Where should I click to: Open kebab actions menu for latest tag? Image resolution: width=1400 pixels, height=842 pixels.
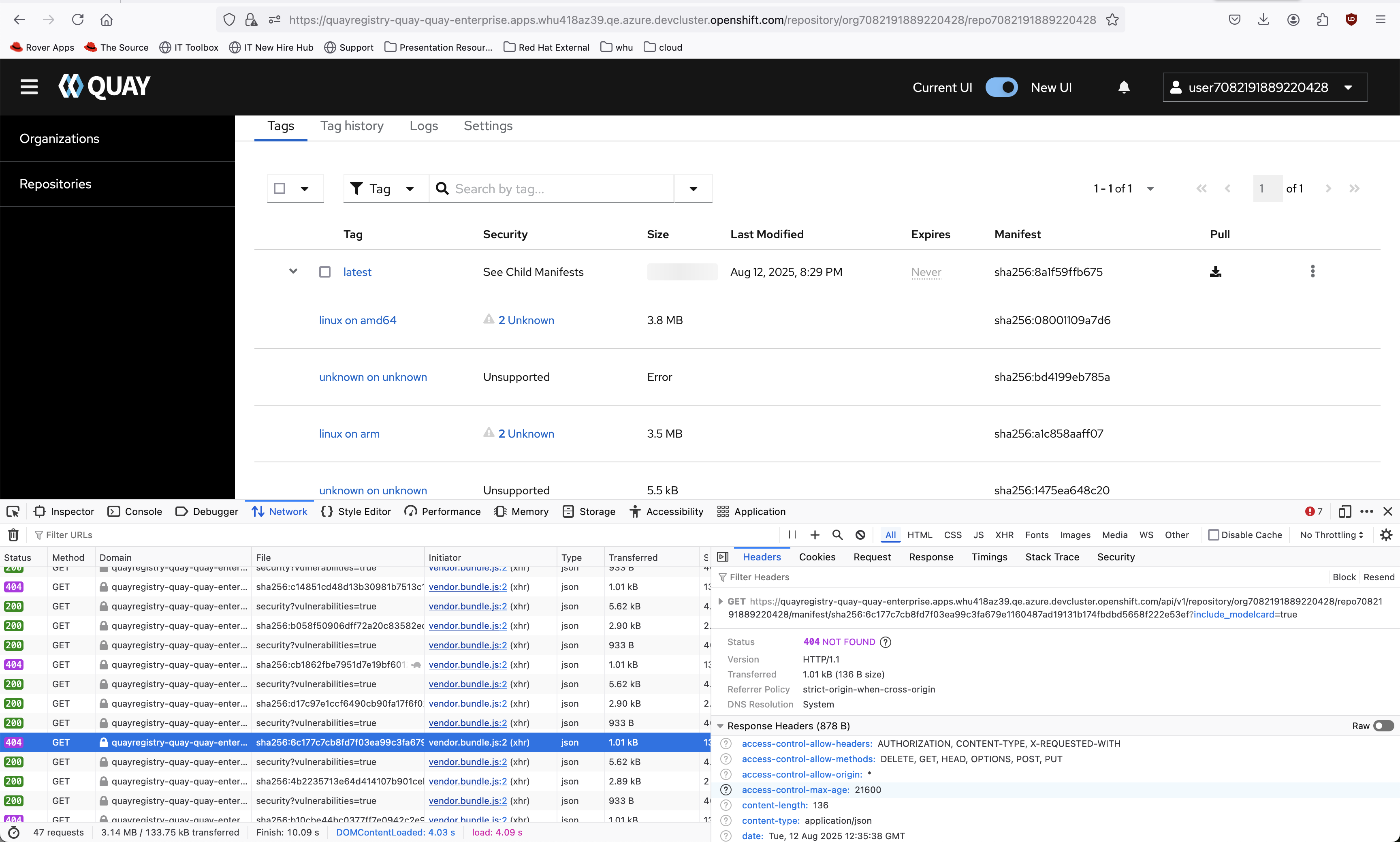1312,272
